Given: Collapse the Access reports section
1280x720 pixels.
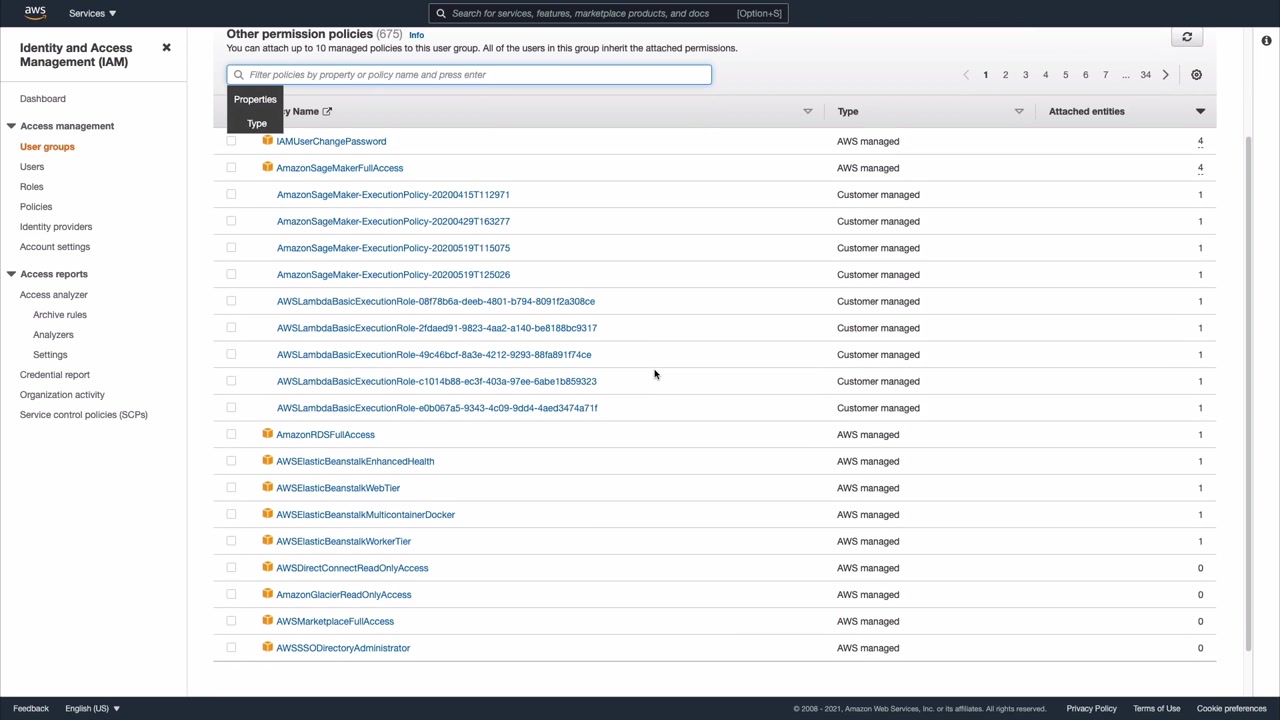Looking at the screenshot, I should [x=11, y=274].
